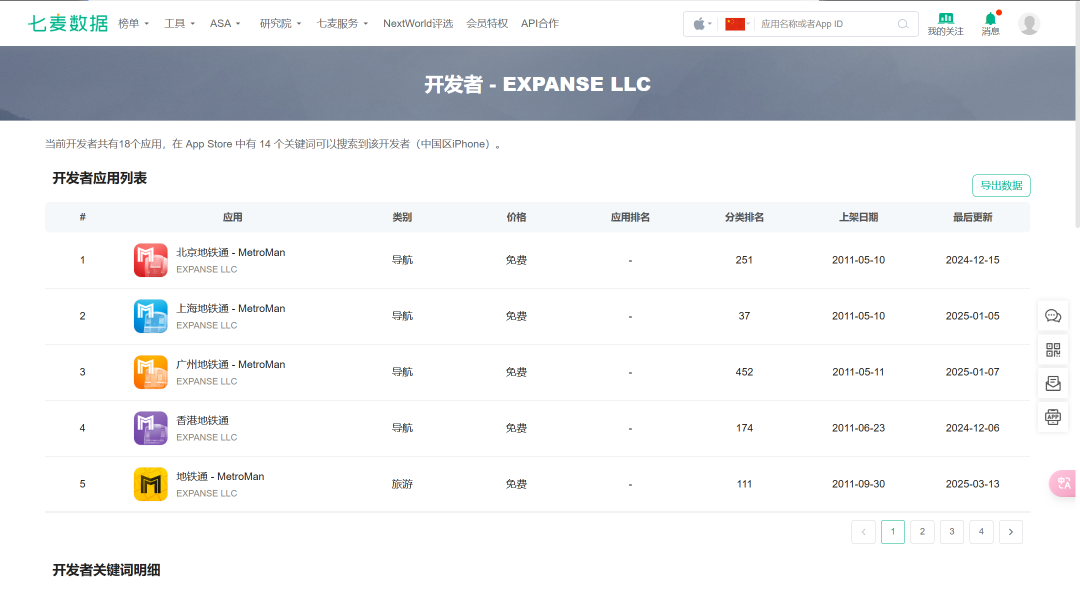Click the 应用排名 column header
The height and width of the screenshot is (594, 1080).
click(x=630, y=217)
